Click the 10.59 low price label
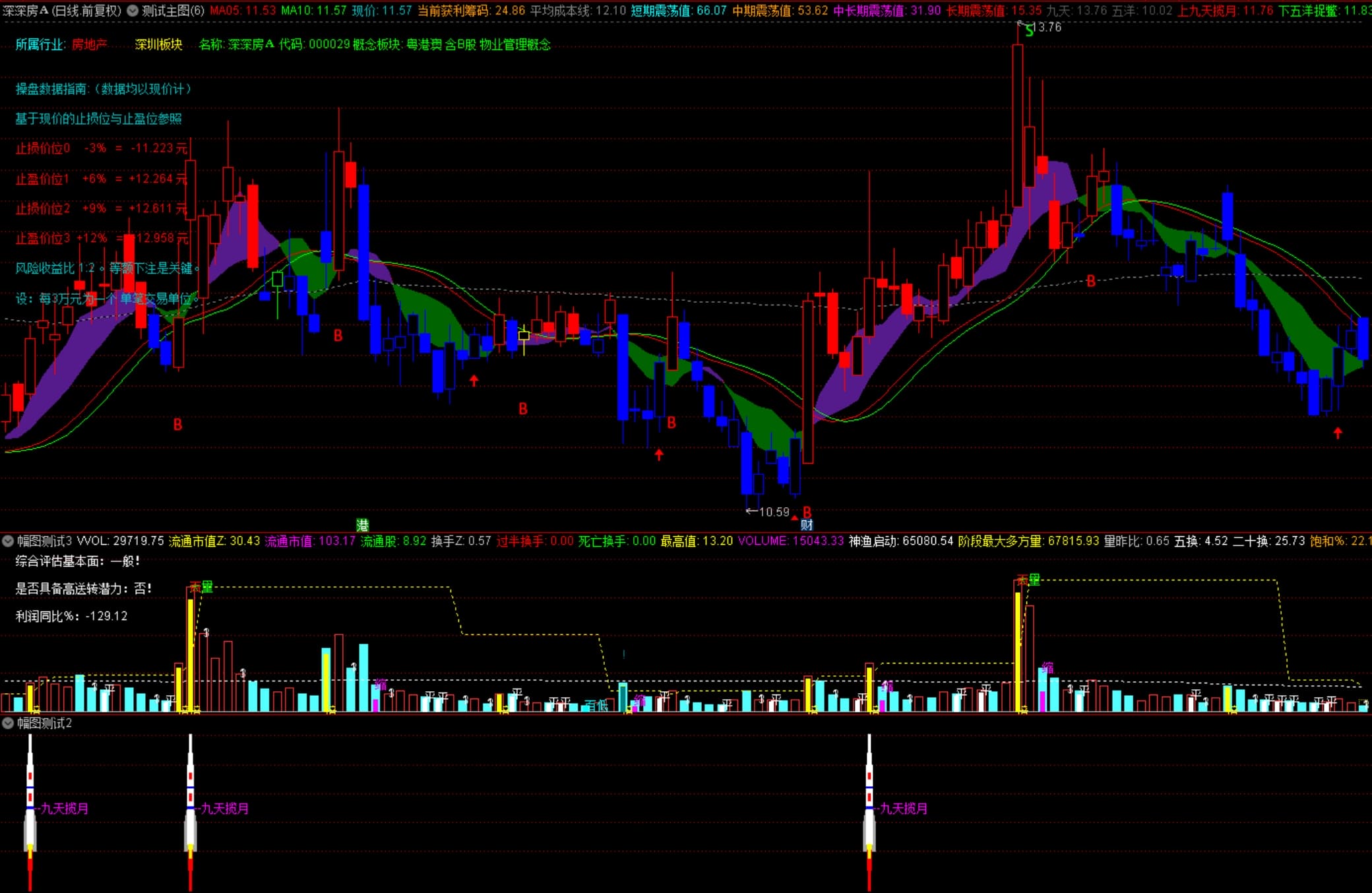The height and width of the screenshot is (893, 1372). tap(774, 512)
